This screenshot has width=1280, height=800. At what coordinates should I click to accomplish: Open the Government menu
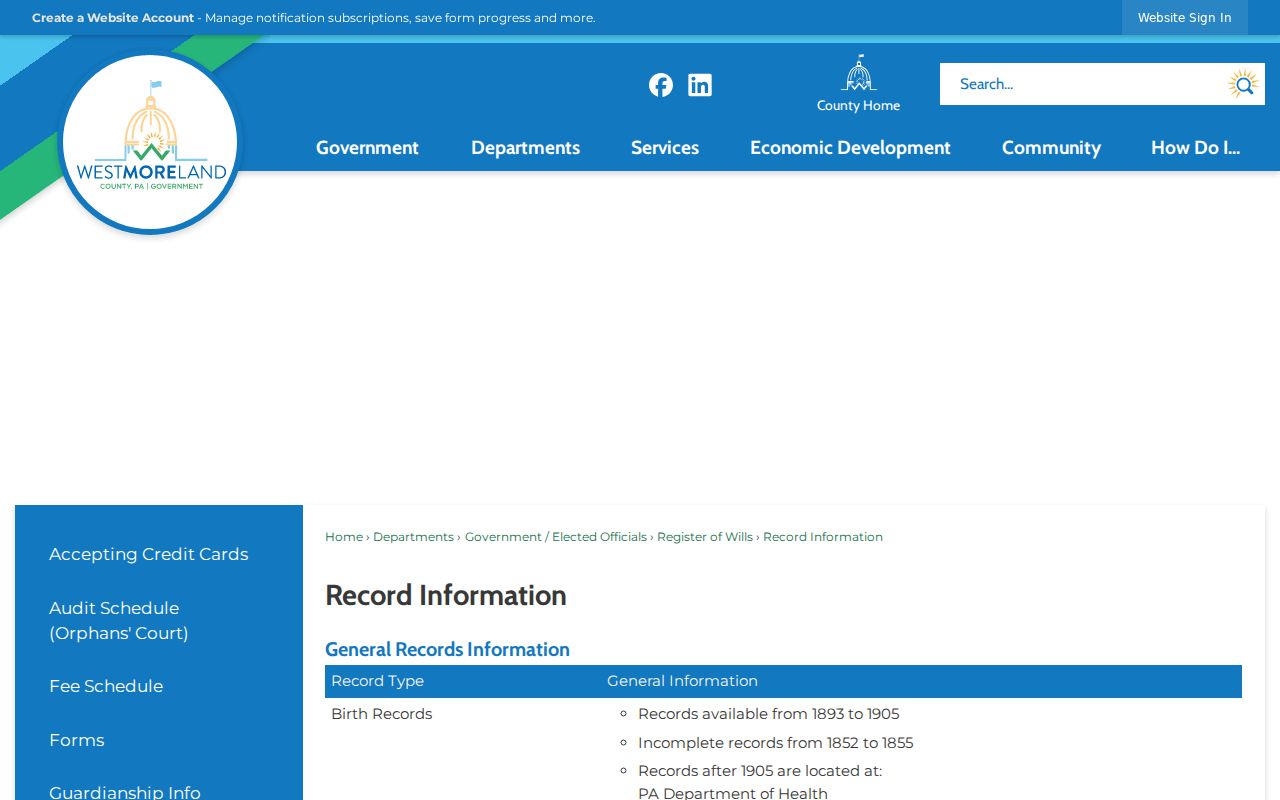click(x=367, y=148)
